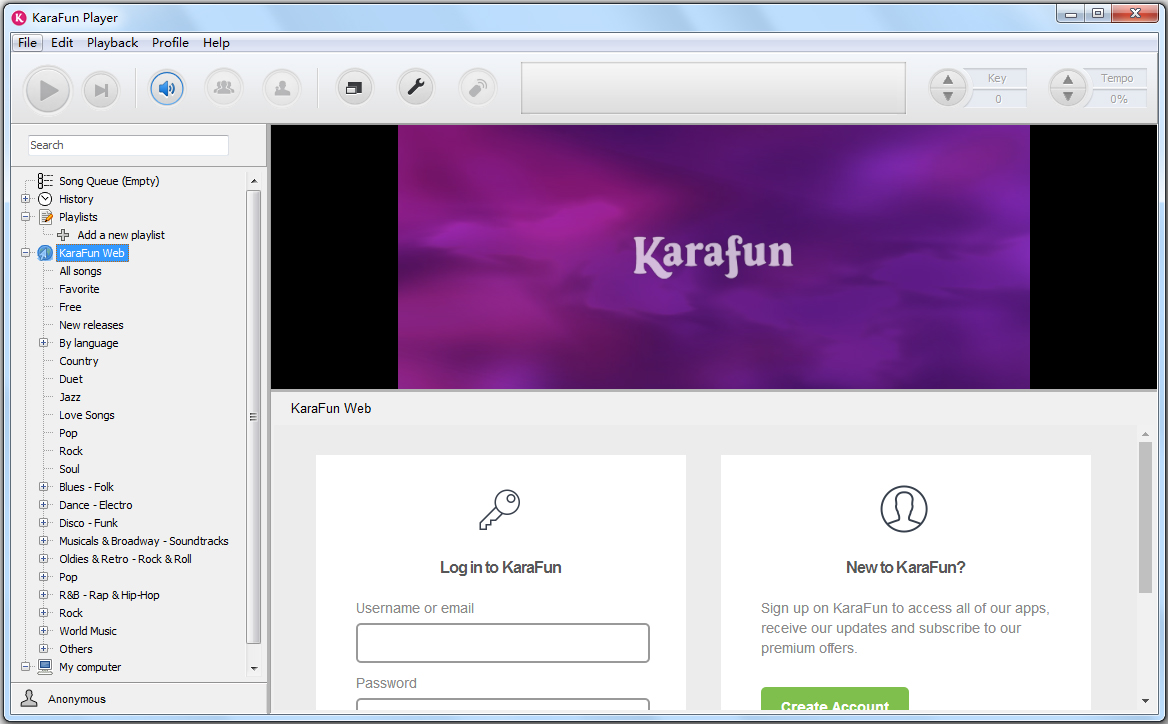The image size is (1168, 724).
Task: Select Duet category
Action: click(x=71, y=379)
